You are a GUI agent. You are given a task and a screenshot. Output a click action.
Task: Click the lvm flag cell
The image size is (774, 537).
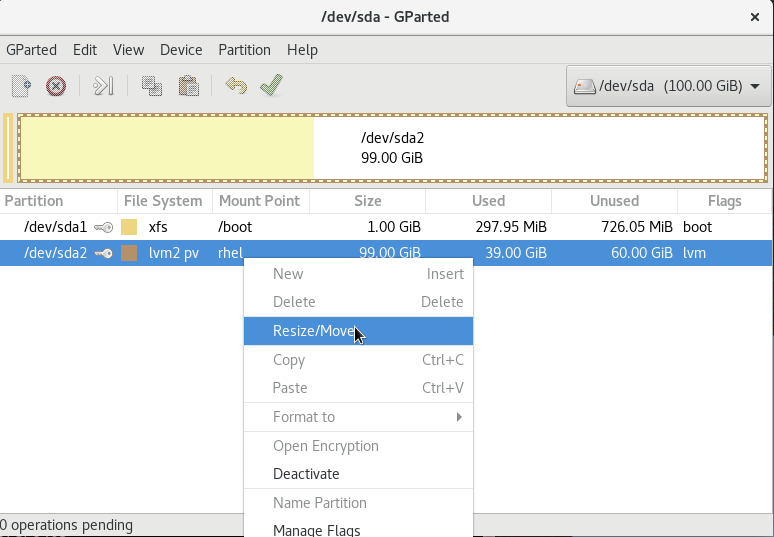(x=695, y=253)
